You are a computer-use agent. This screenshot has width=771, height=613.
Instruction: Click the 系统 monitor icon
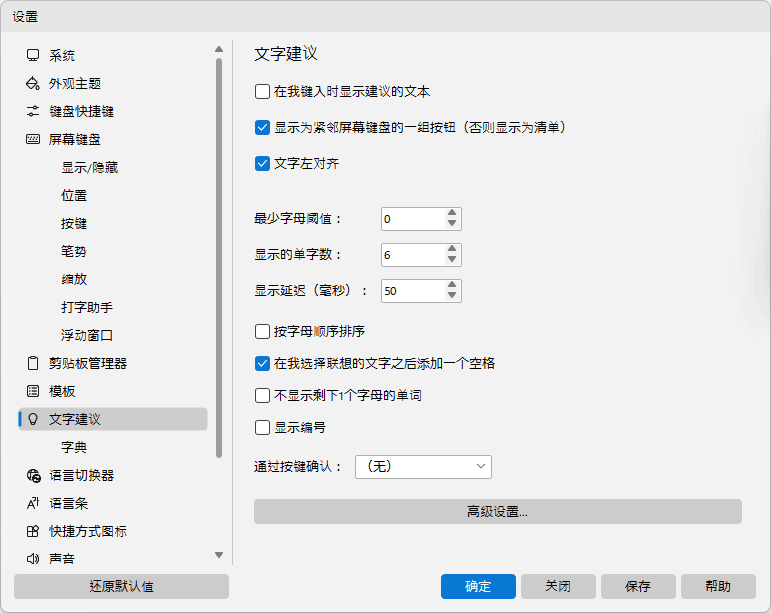pyautogui.click(x=33, y=56)
